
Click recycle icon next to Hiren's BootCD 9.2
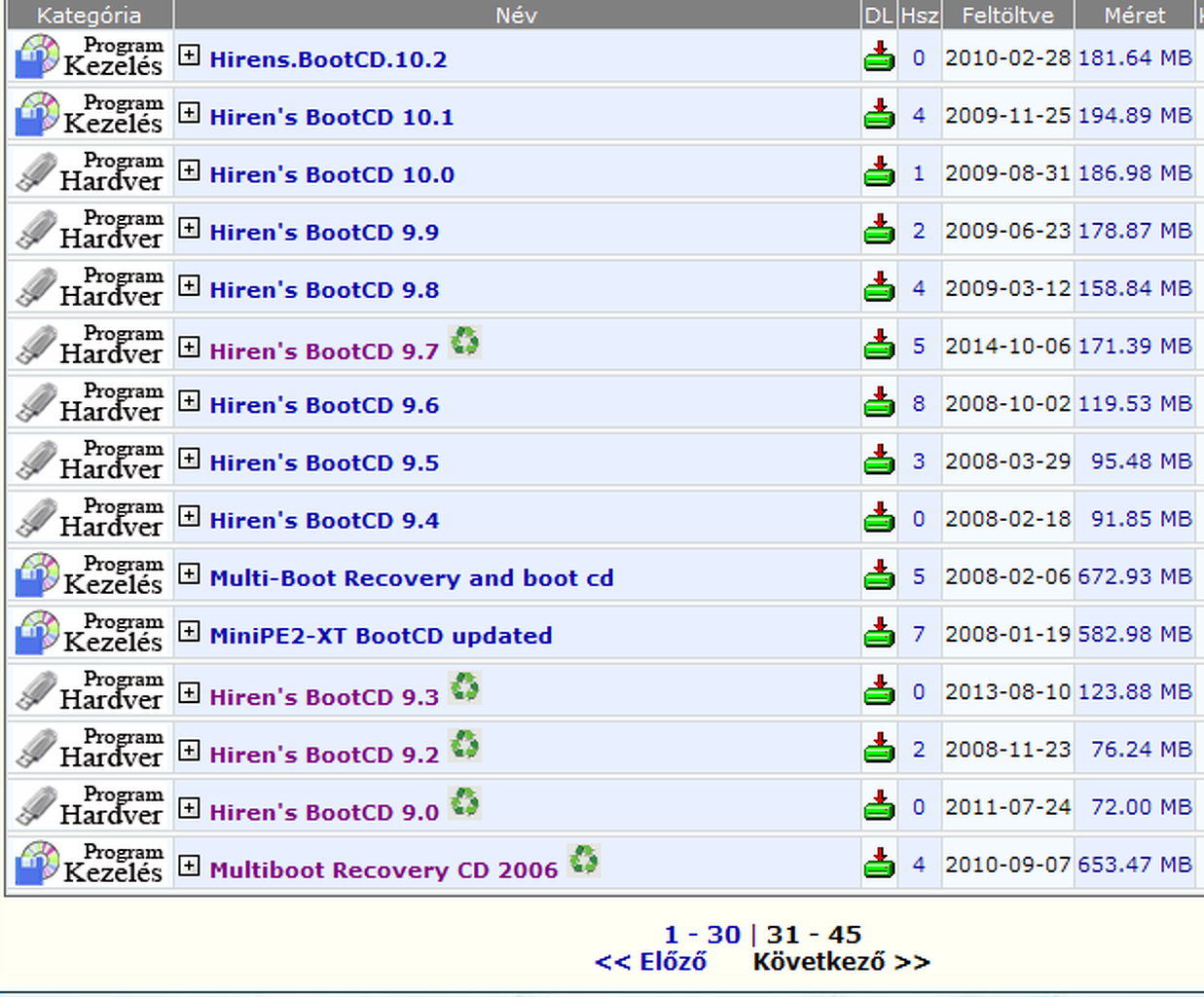(x=464, y=744)
